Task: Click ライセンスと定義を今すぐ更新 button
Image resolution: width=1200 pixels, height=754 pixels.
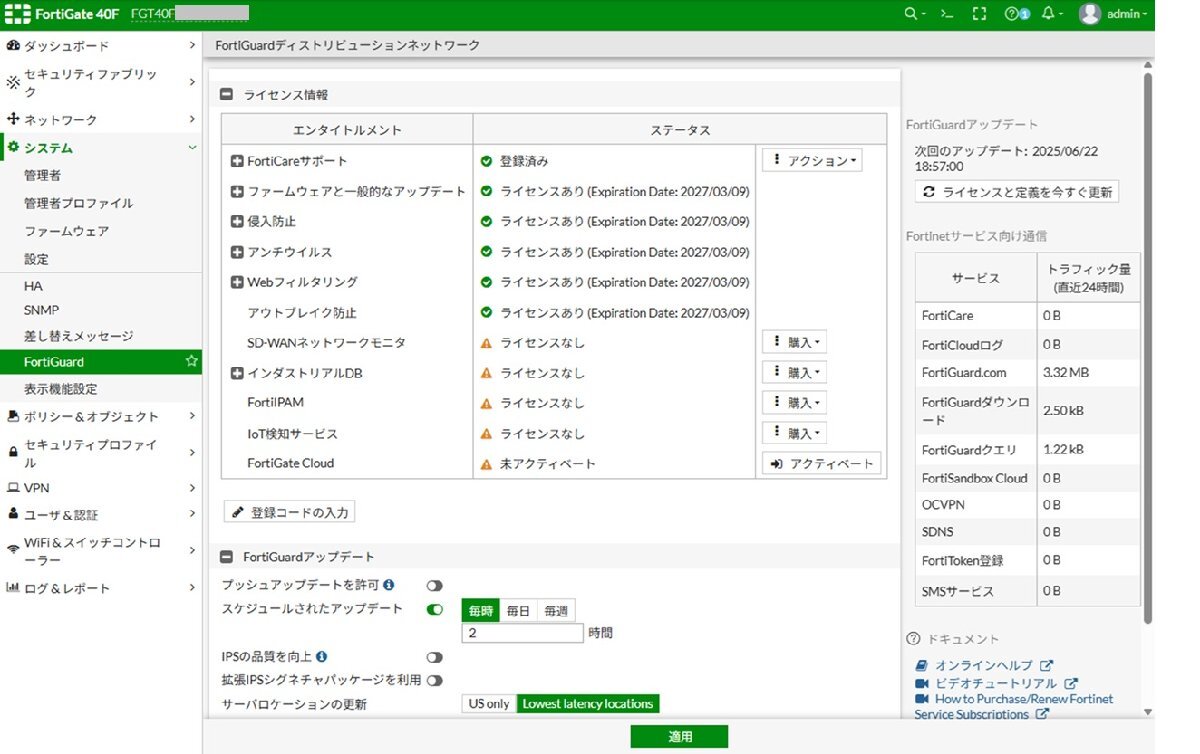Action: click(1016, 192)
